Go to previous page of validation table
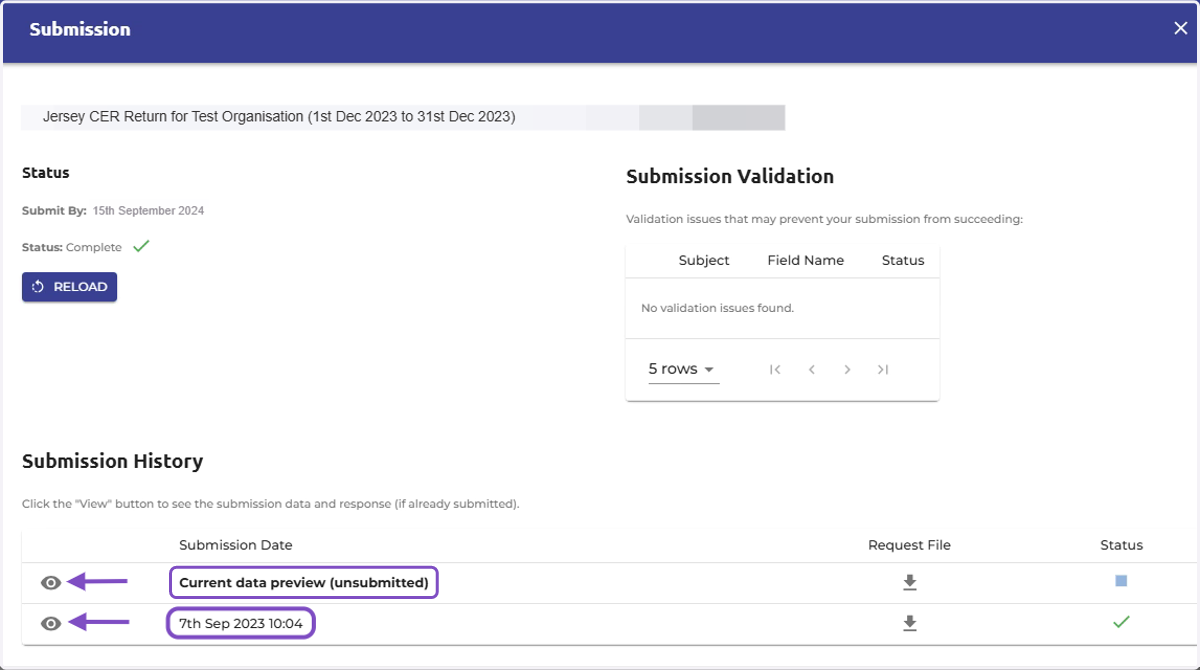The image size is (1200, 670). point(812,370)
